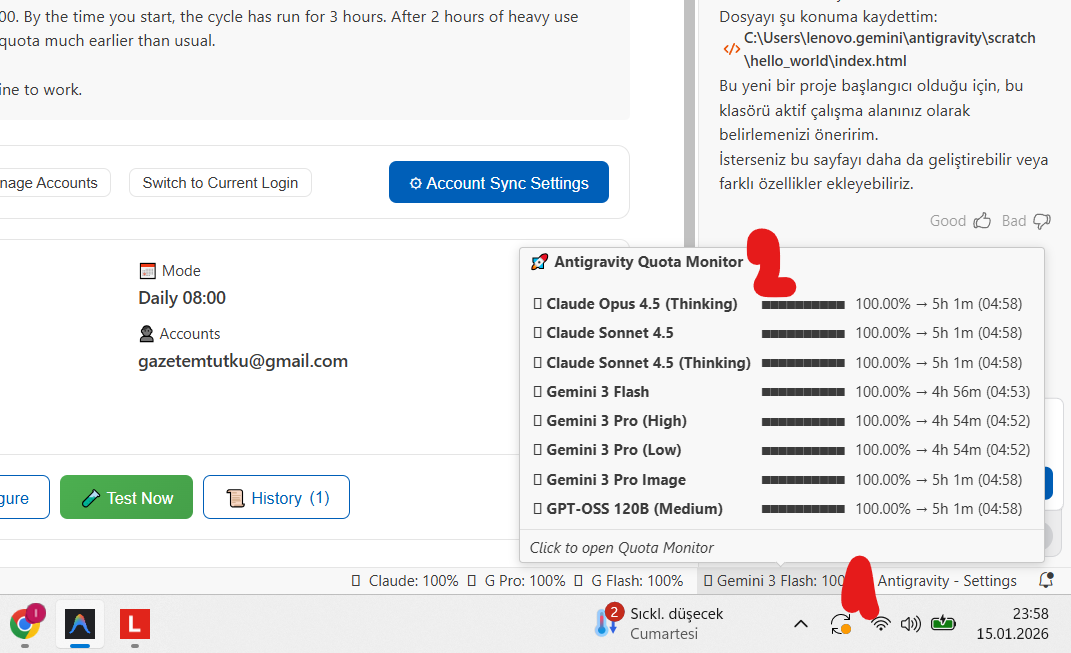The height and width of the screenshot is (653, 1071).
Task: Rate the response as Bad
Action: click(x=1026, y=221)
